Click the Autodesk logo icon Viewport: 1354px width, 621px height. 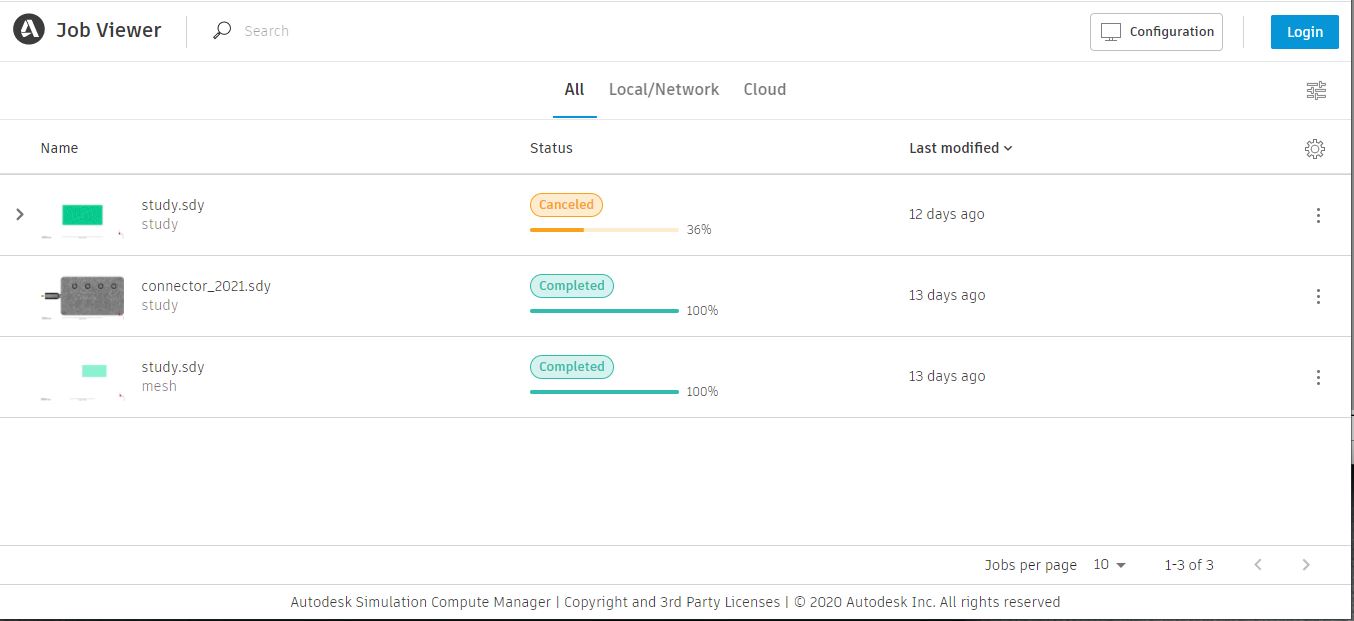click(x=29, y=30)
